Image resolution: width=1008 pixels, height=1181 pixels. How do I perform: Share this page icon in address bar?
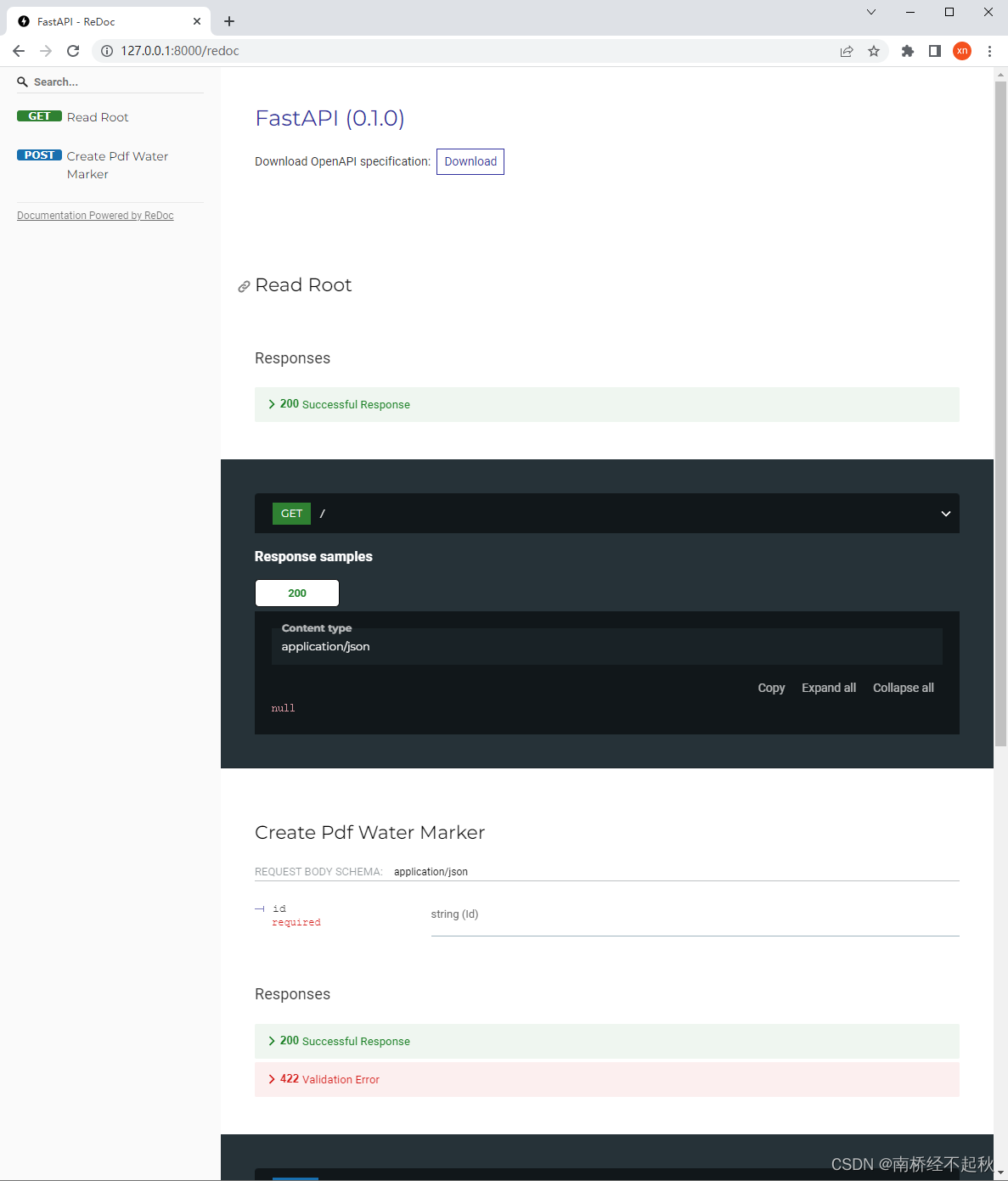point(847,51)
